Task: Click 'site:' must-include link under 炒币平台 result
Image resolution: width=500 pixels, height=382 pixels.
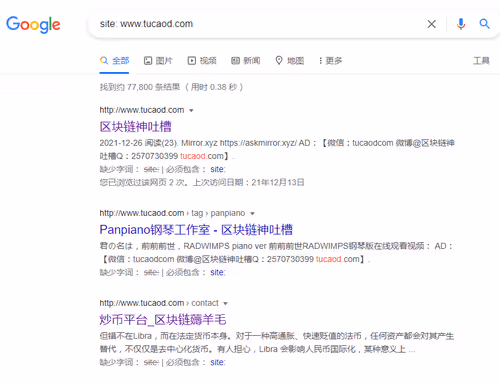Action: pos(218,362)
